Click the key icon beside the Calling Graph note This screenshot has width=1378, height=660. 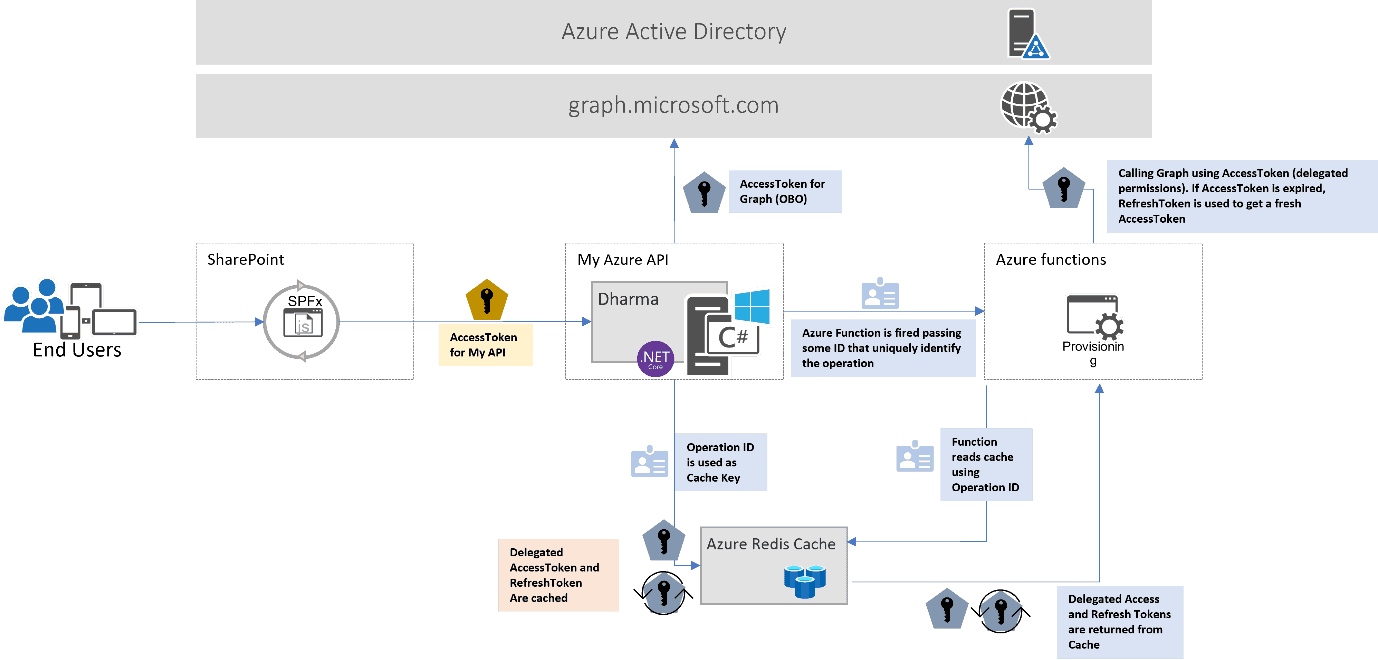(1065, 188)
